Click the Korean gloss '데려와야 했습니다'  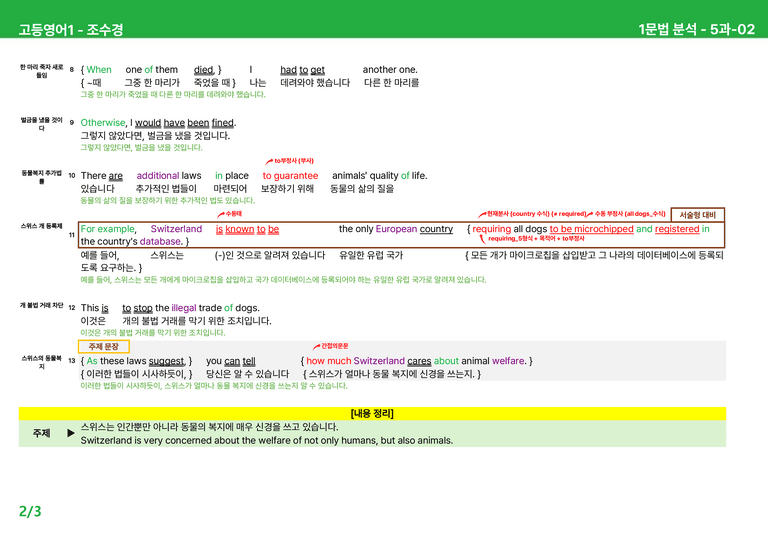pyautogui.click(x=315, y=83)
